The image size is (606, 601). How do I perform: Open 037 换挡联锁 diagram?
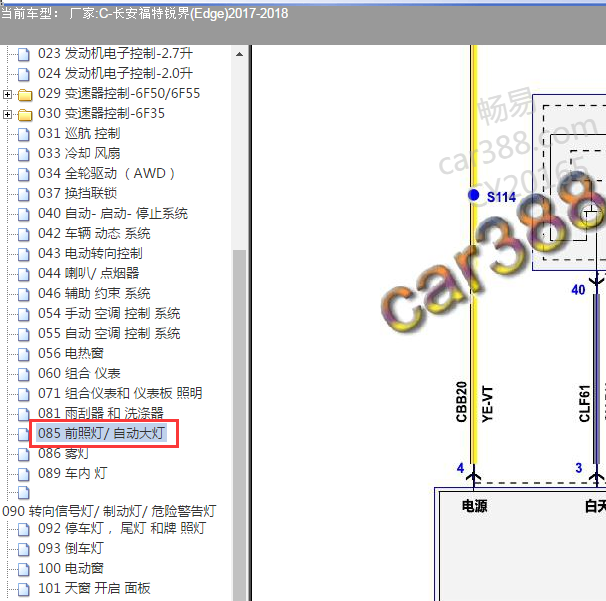77,193
